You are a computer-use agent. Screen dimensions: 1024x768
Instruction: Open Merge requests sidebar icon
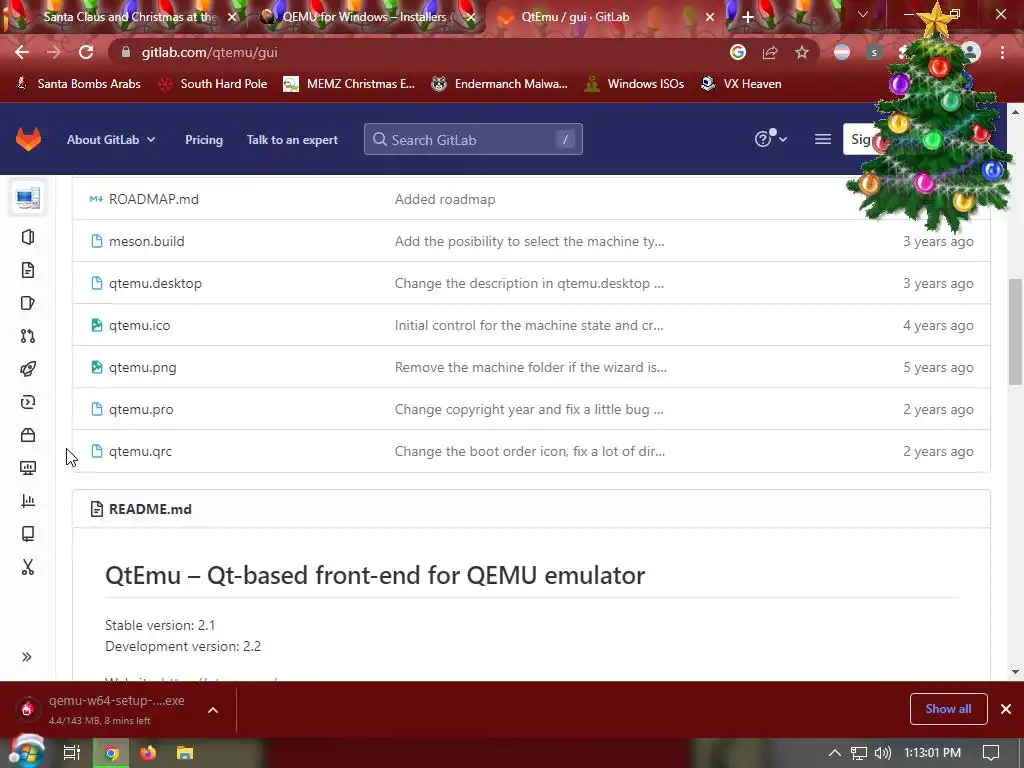[28, 336]
